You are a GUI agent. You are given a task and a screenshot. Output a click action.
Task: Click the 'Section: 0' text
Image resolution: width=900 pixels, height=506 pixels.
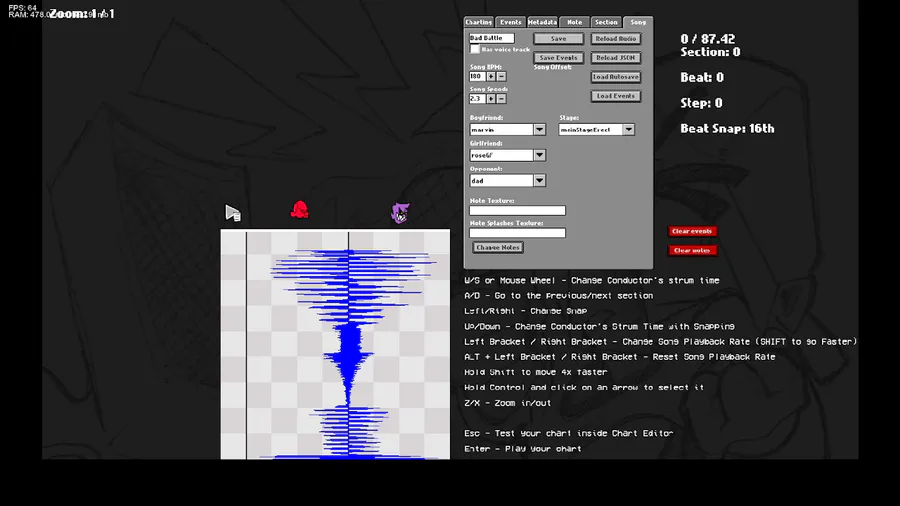click(710, 52)
